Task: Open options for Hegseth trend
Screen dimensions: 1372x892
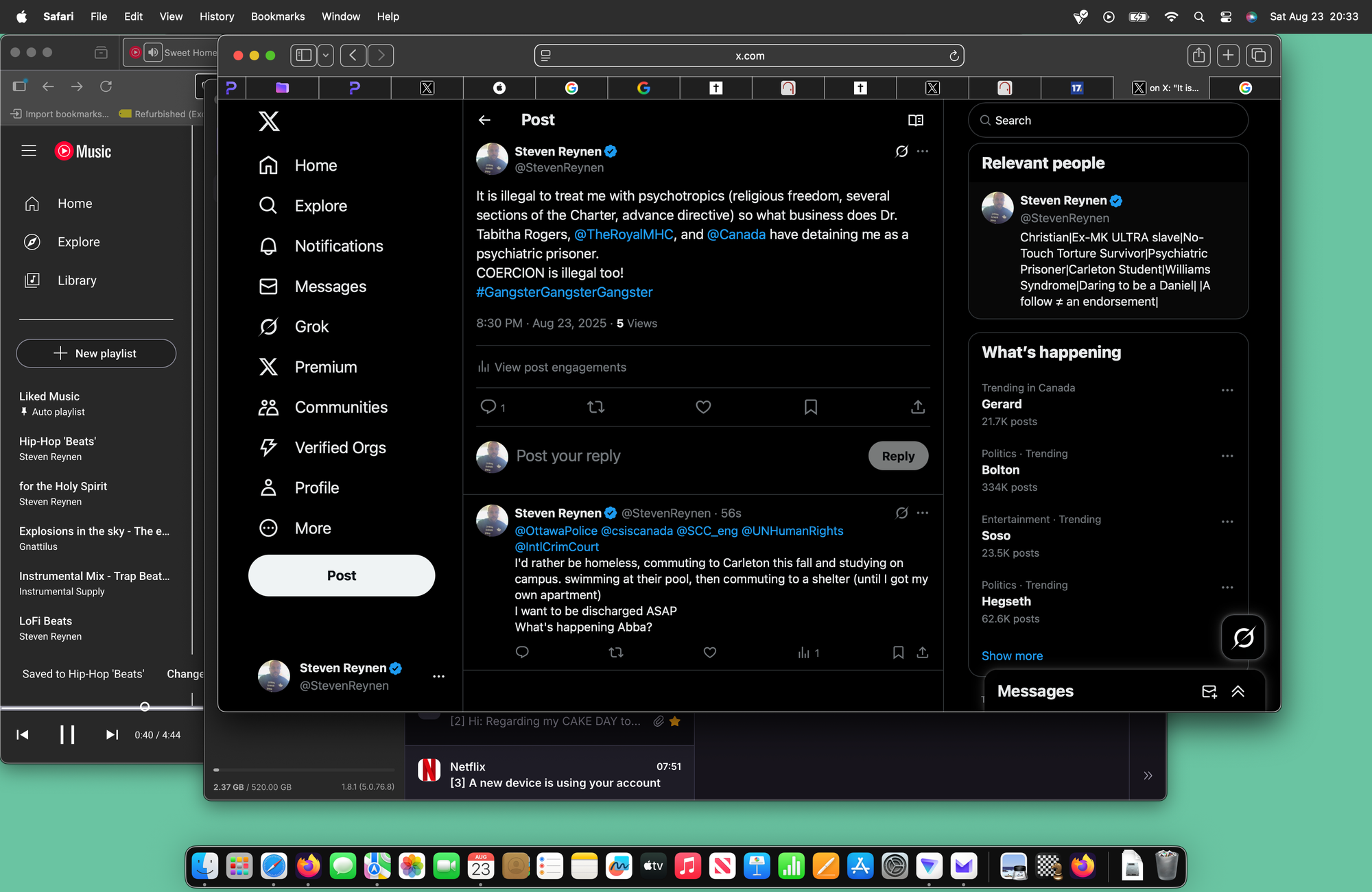Action: 1227,588
